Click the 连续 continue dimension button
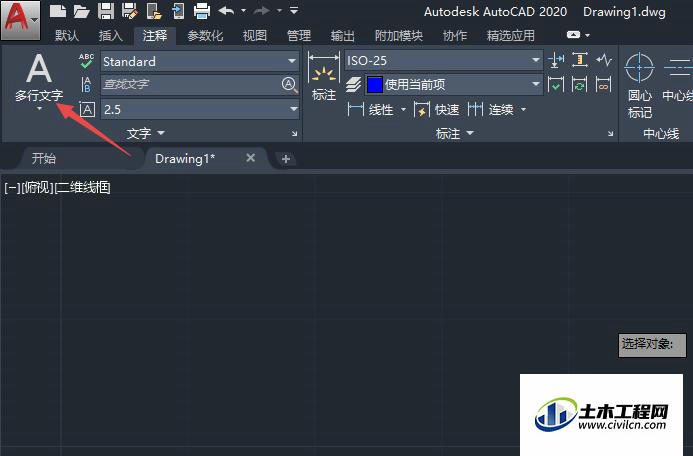Screen dimensions: 693x456 [x=491, y=110]
